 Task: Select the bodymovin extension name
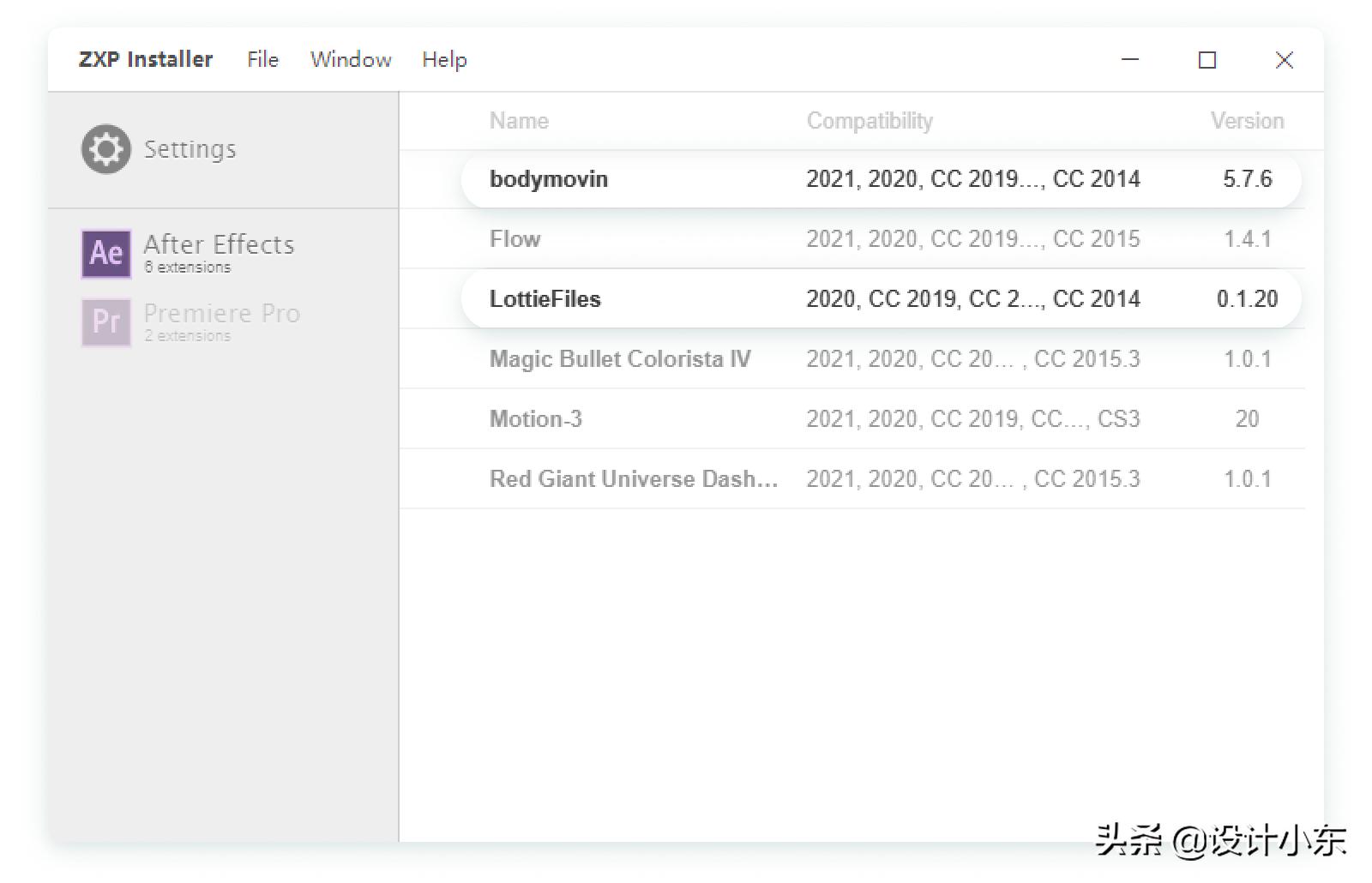point(549,179)
